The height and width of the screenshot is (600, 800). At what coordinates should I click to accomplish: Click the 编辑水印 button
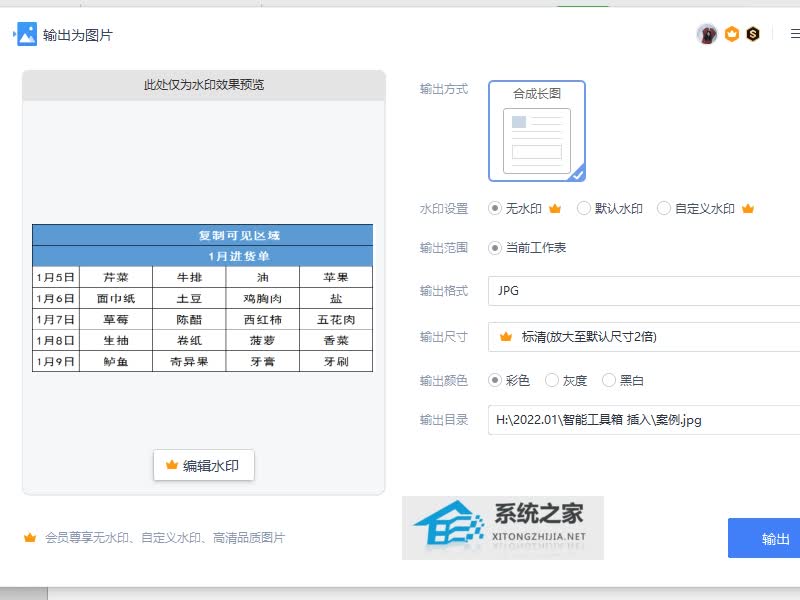pyautogui.click(x=202, y=465)
